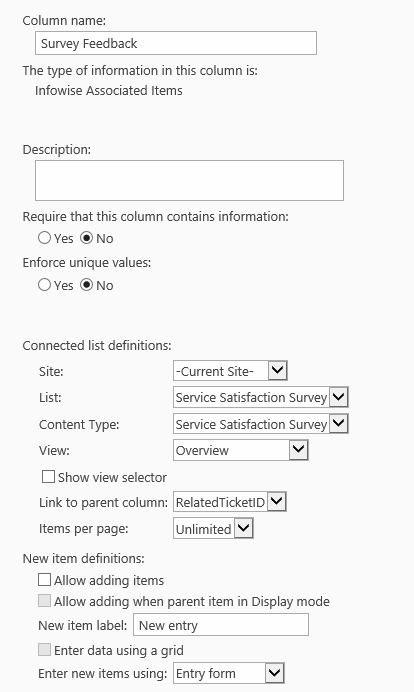414x692 pixels.
Task: Open the Content Type dropdown
Action: 260,424
